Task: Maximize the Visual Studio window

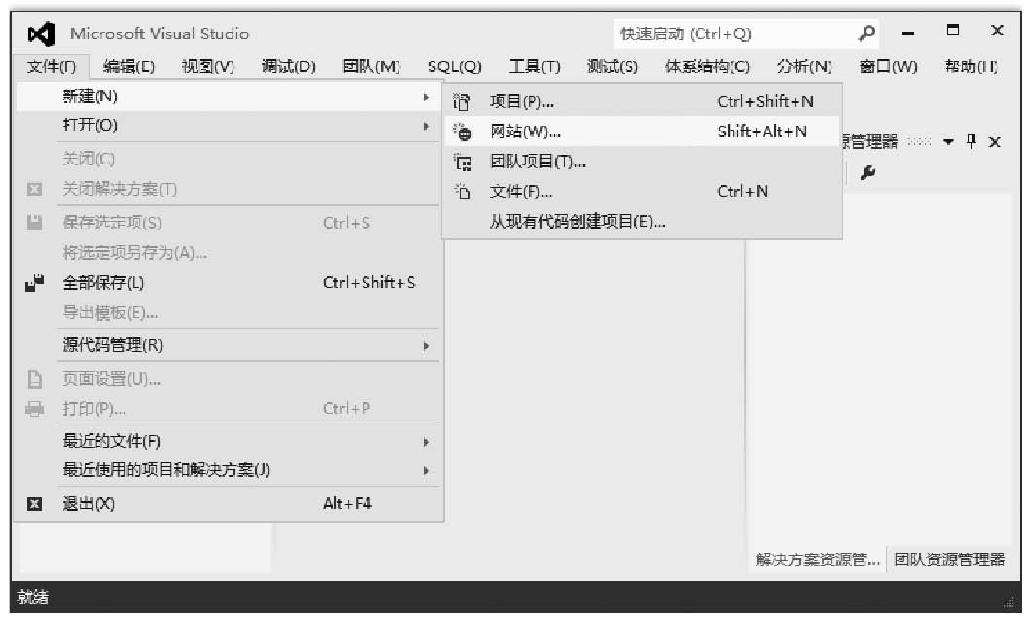Action: [952, 30]
